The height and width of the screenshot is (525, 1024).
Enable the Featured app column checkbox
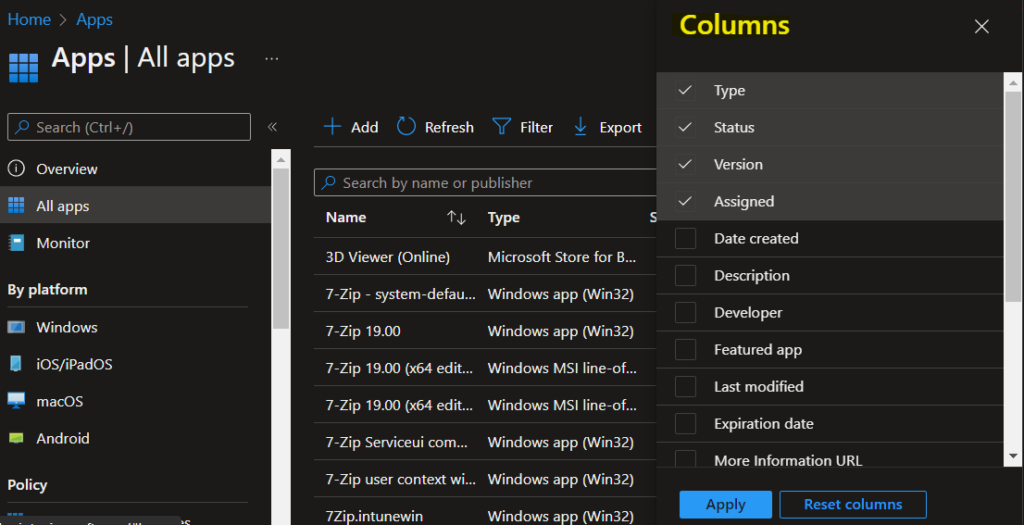[685, 349]
